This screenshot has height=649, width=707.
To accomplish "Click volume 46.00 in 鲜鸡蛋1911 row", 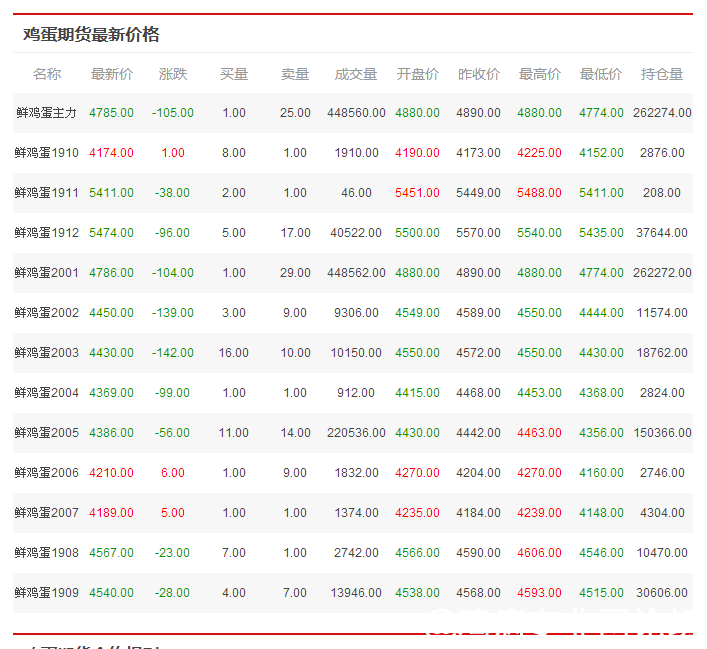I will [x=356, y=193].
